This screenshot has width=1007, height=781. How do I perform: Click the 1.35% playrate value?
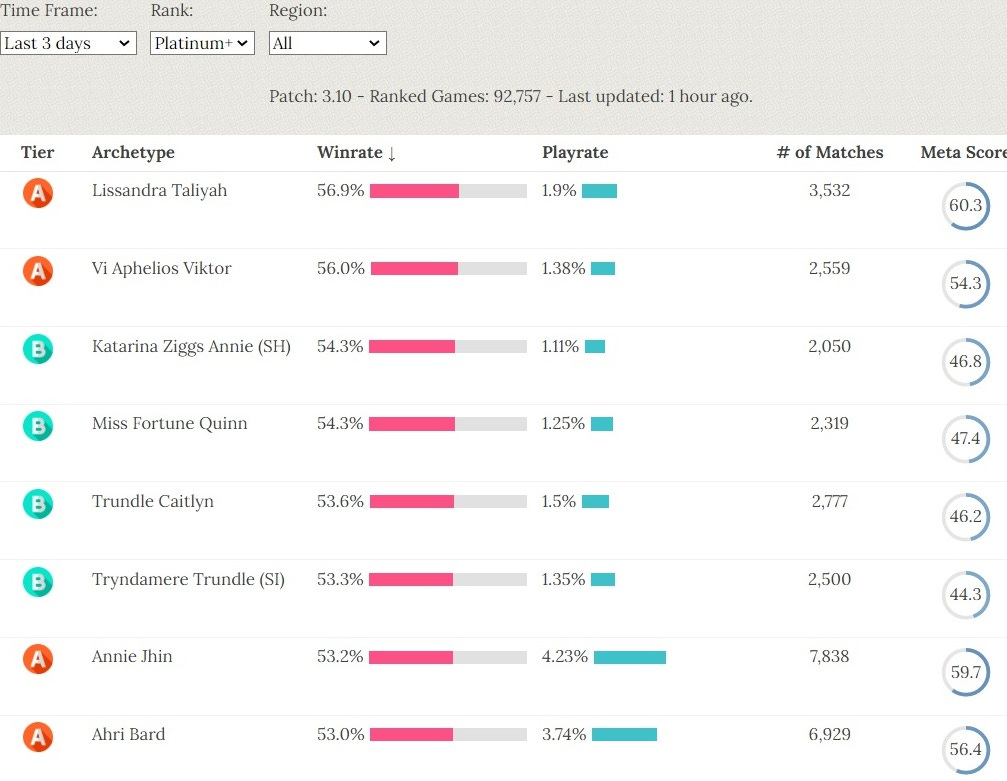click(563, 579)
